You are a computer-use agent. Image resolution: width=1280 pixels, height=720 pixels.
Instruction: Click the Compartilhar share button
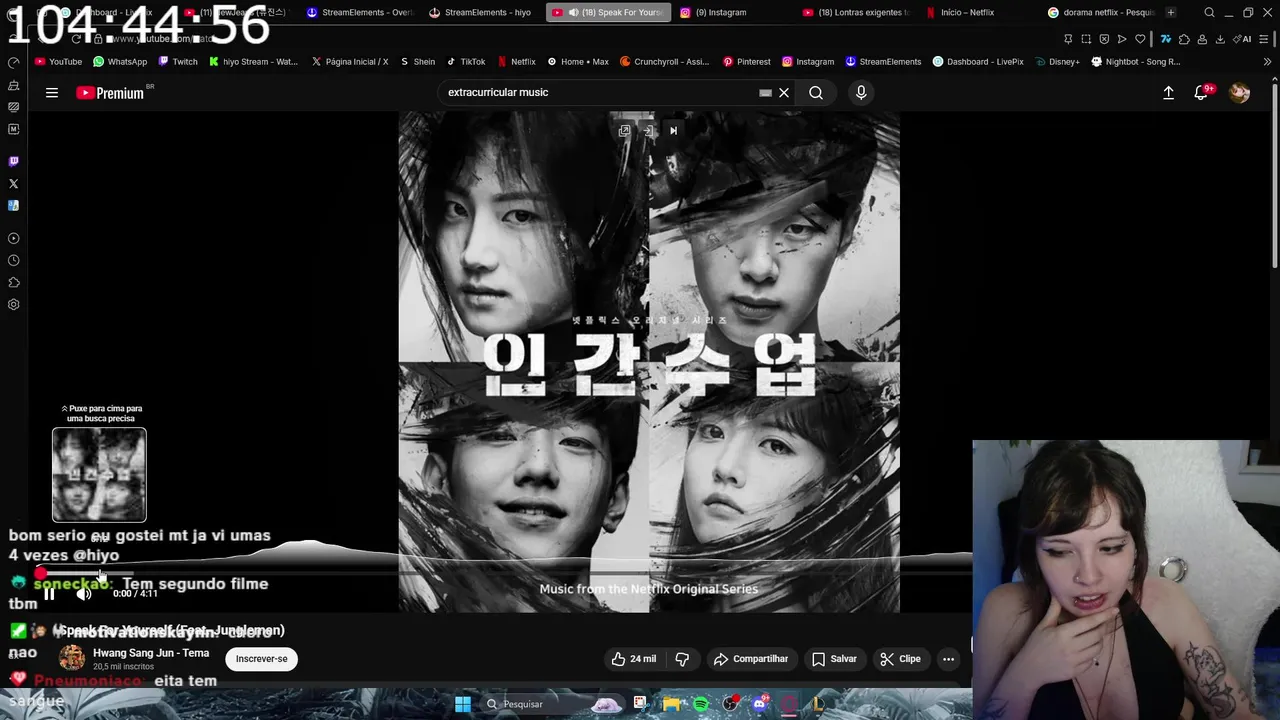(751, 659)
